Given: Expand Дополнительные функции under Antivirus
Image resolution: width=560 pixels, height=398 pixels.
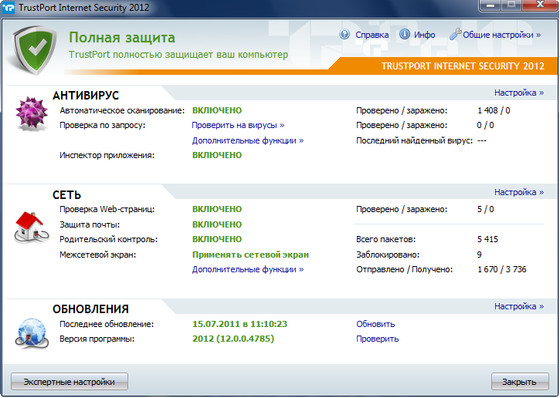Looking at the screenshot, I should point(248,140).
